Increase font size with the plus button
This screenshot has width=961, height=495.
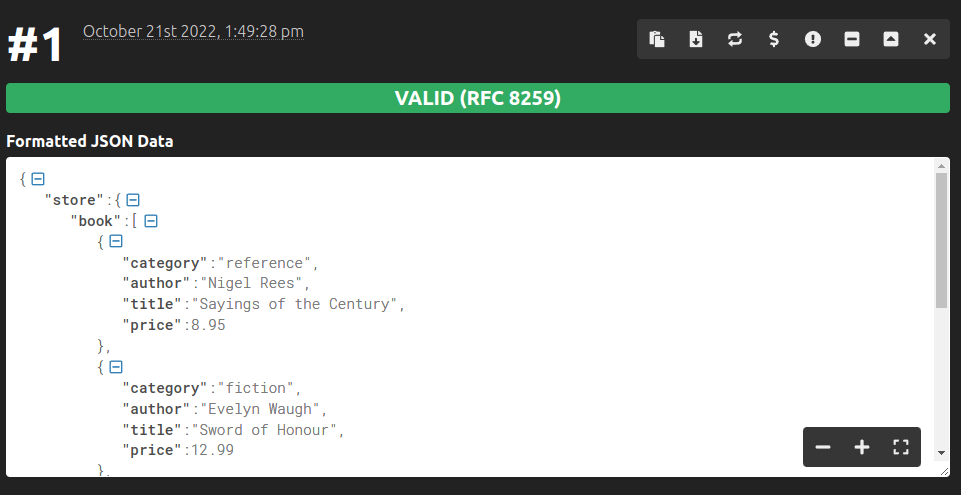(x=862, y=447)
